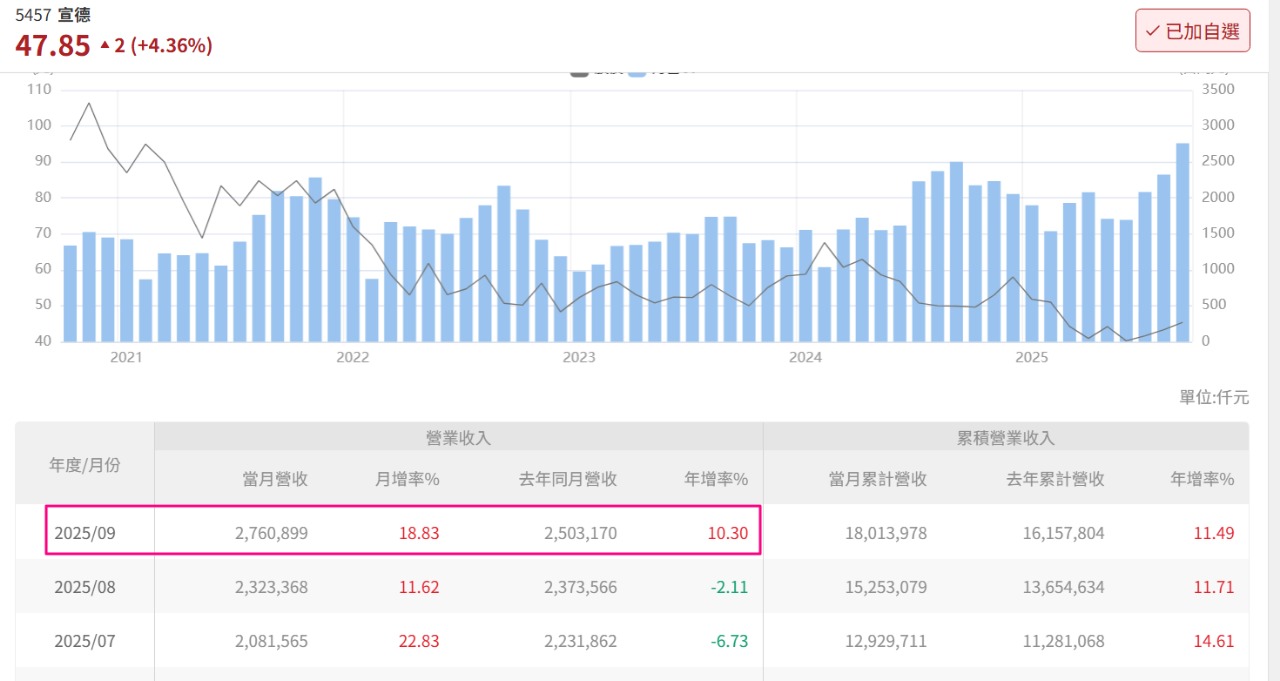Image resolution: width=1280 pixels, height=681 pixels.
Task: Select the 2025/09 row date cell
Action: point(85,533)
